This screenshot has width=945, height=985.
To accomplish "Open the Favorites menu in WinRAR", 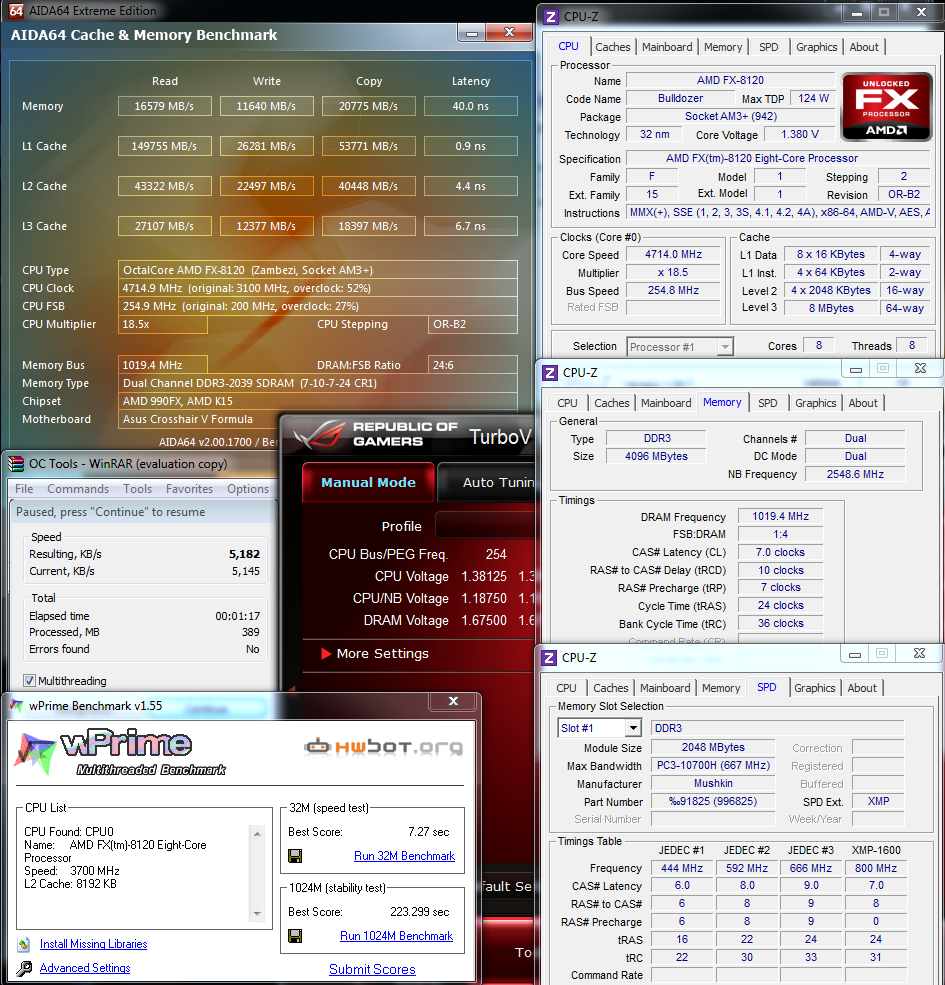I will [189, 489].
